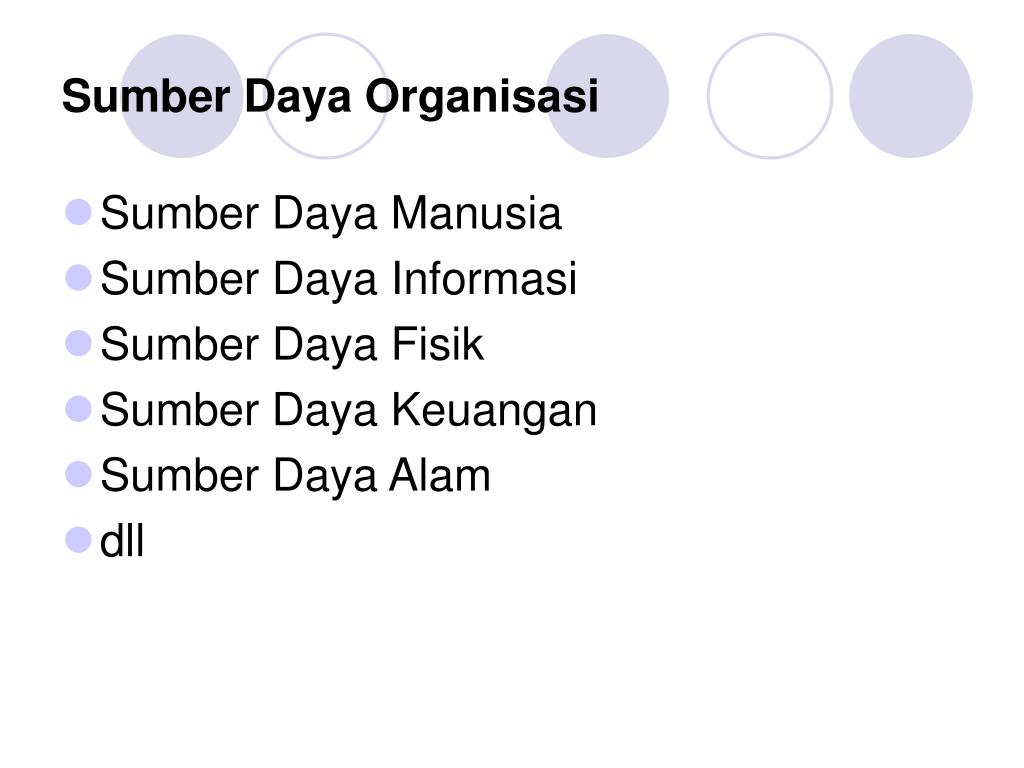Select the Sumber Daya Manusia bullet text

point(330,214)
